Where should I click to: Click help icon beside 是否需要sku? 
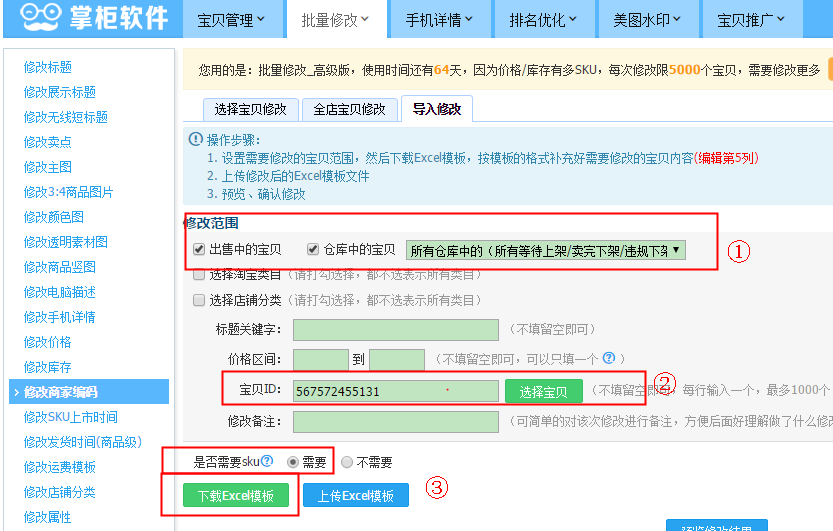pyautogui.click(x=267, y=461)
